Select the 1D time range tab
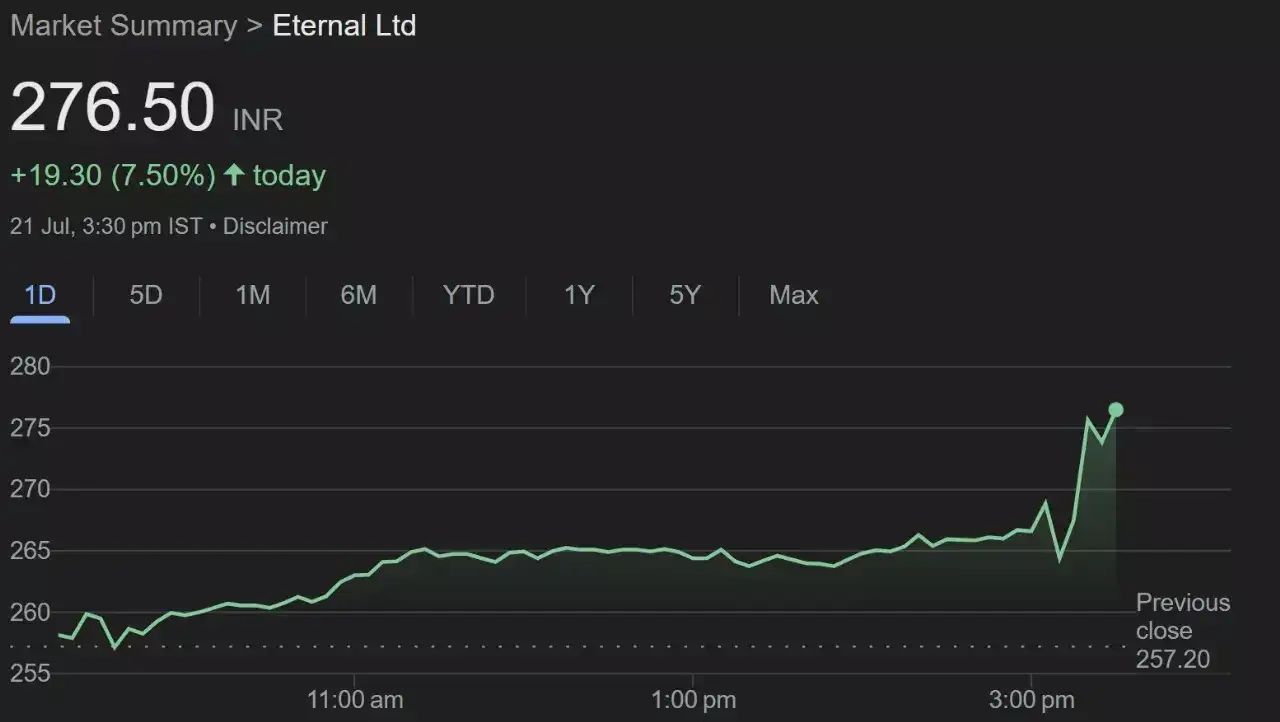The width and height of the screenshot is (1280, 722). coord(40,296)
